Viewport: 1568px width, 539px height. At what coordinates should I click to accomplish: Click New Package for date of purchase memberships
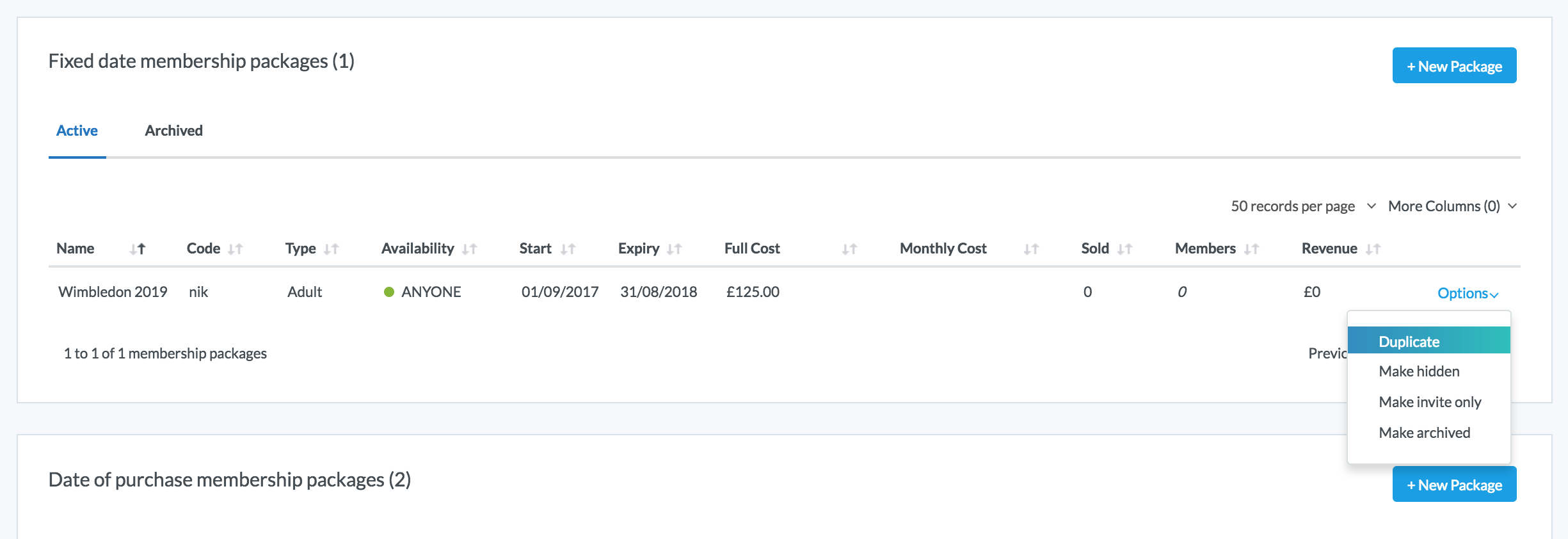(1454, 485)
